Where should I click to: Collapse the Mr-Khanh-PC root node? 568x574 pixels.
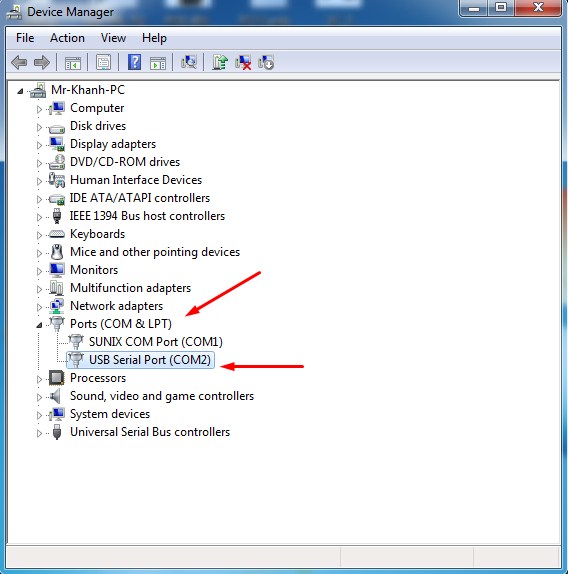pyautogui.click(x=20, y=91)
